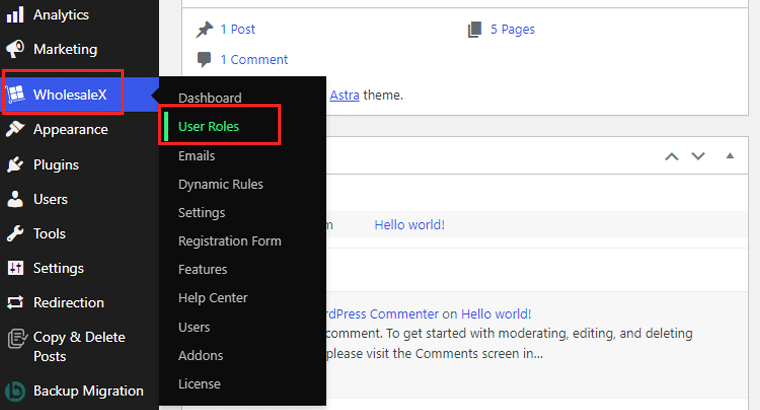Collapse the widget panel with triangle toggle
This screenshot has height=410, width=760.
pos(730,156)
